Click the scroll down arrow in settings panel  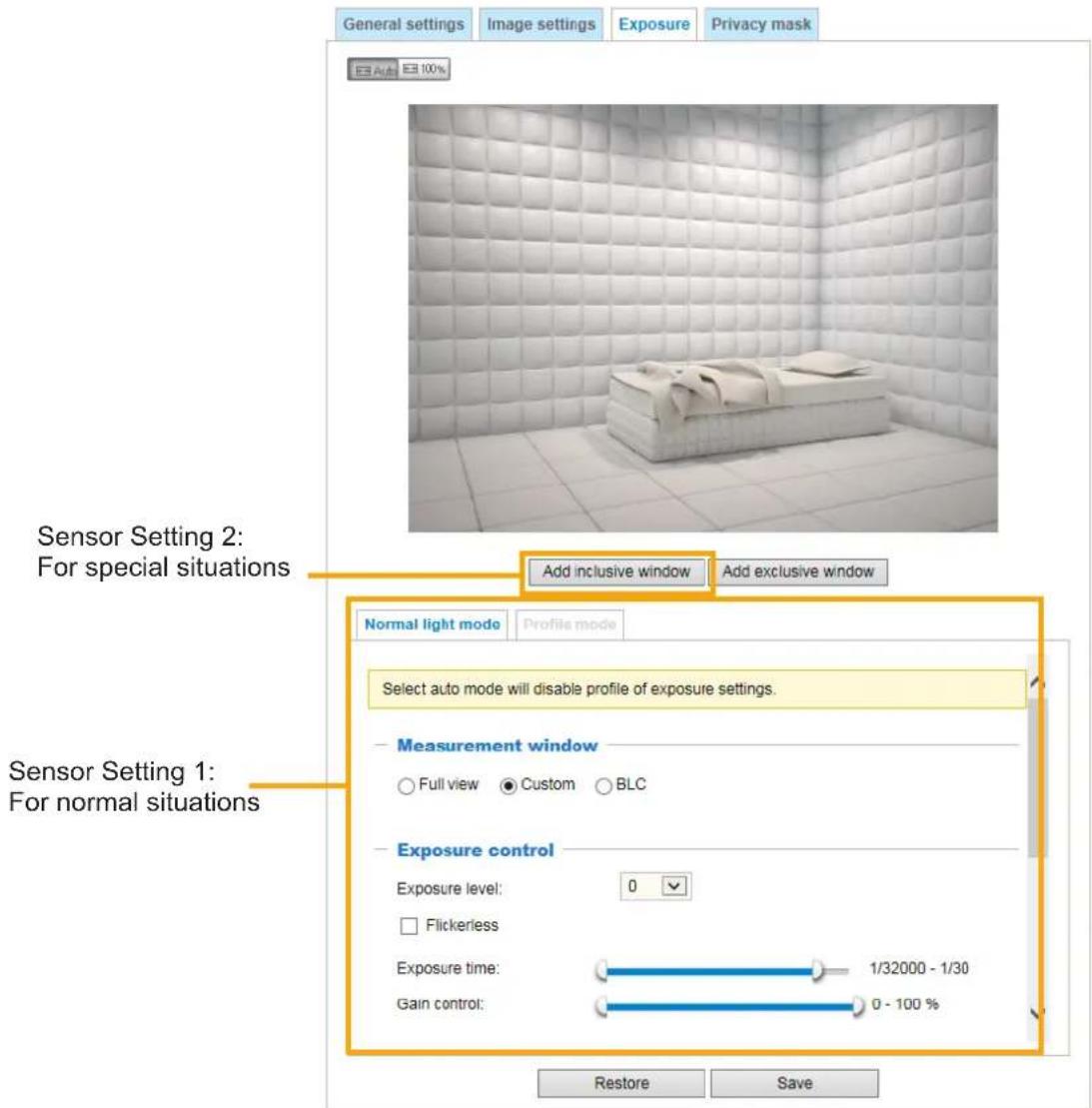(1037, 1013)
